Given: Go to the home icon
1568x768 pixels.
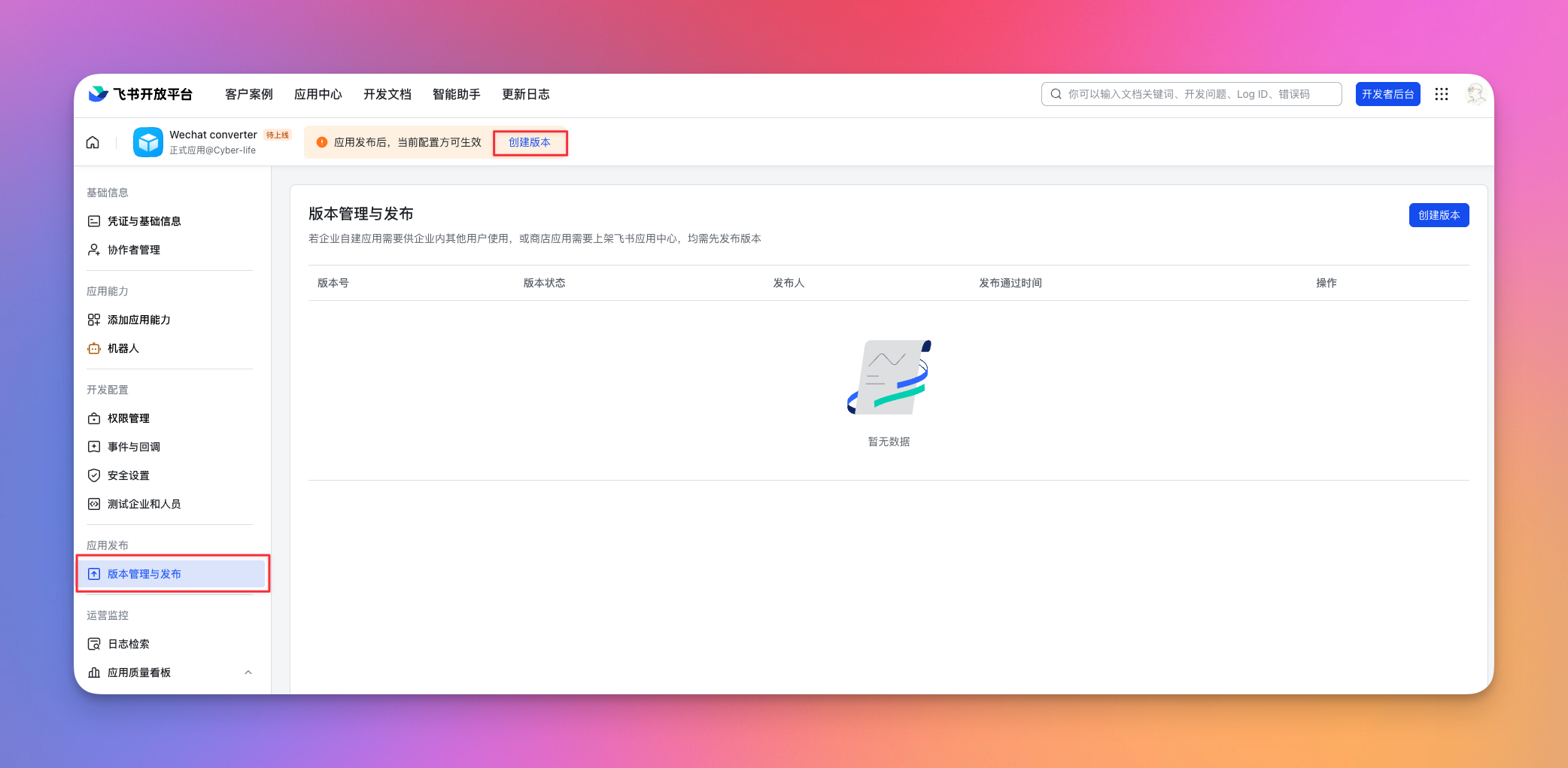Looking at the screenshot, I should coord(93,142).
